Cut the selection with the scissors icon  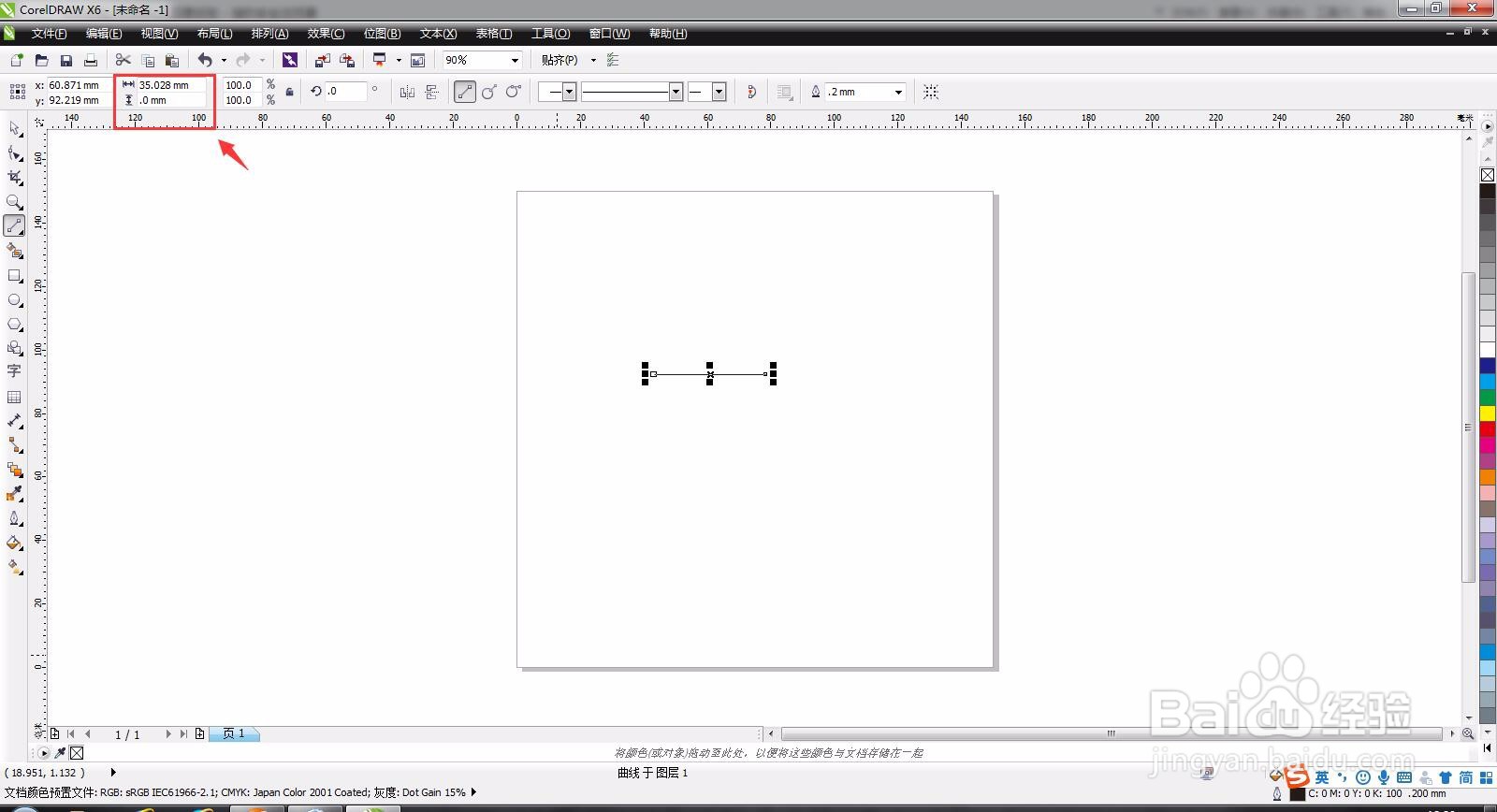point(123,60)
